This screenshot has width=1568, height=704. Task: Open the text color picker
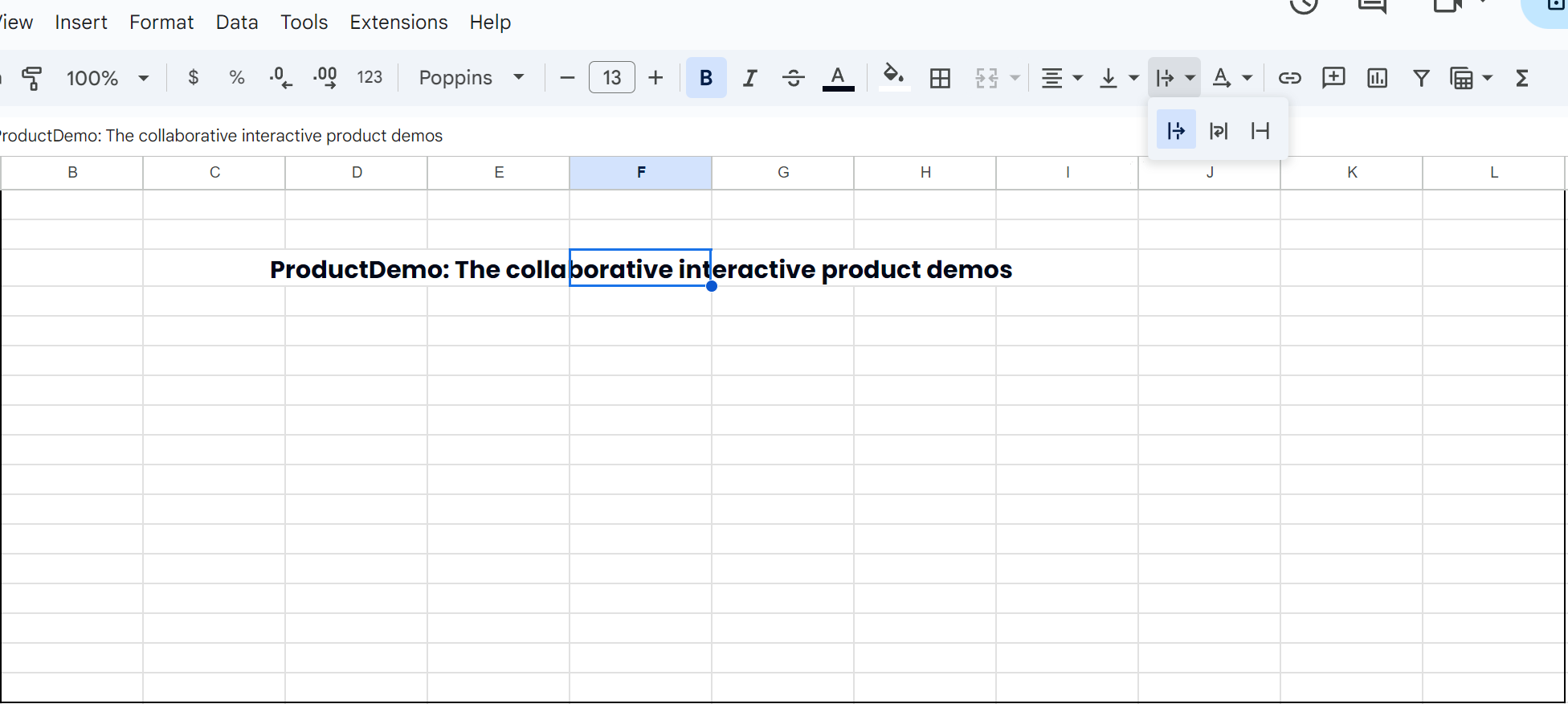[x=838, y=79]
